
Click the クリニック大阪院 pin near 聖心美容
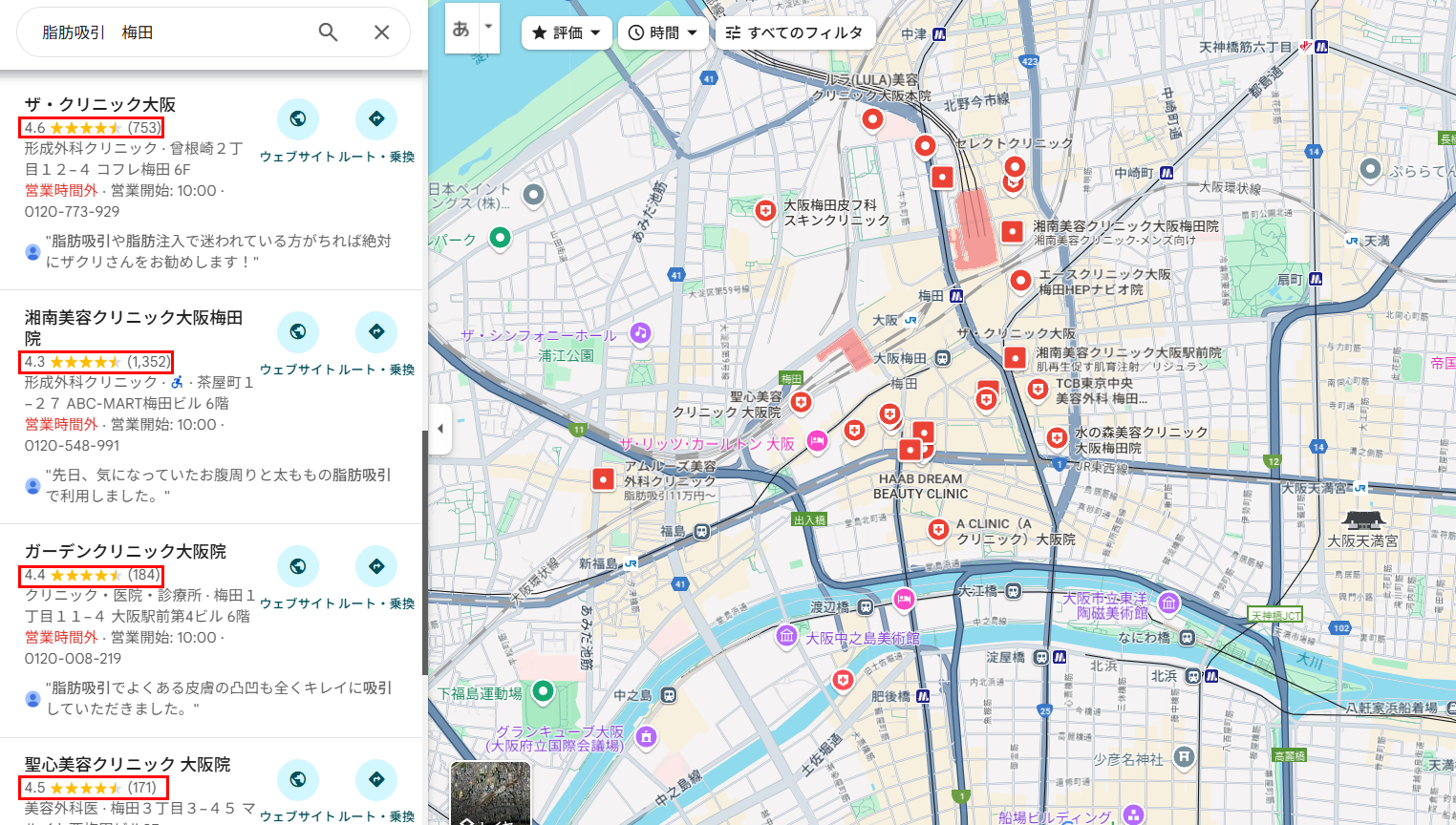point(801,403)
